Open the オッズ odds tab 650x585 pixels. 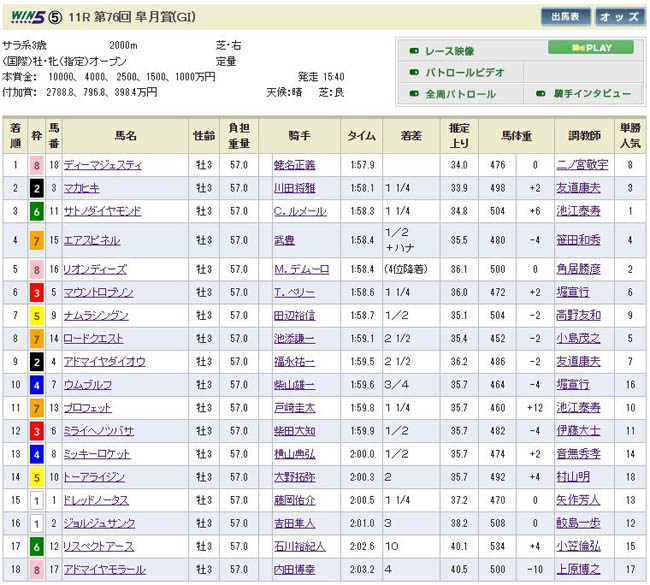tap(619, 16)
